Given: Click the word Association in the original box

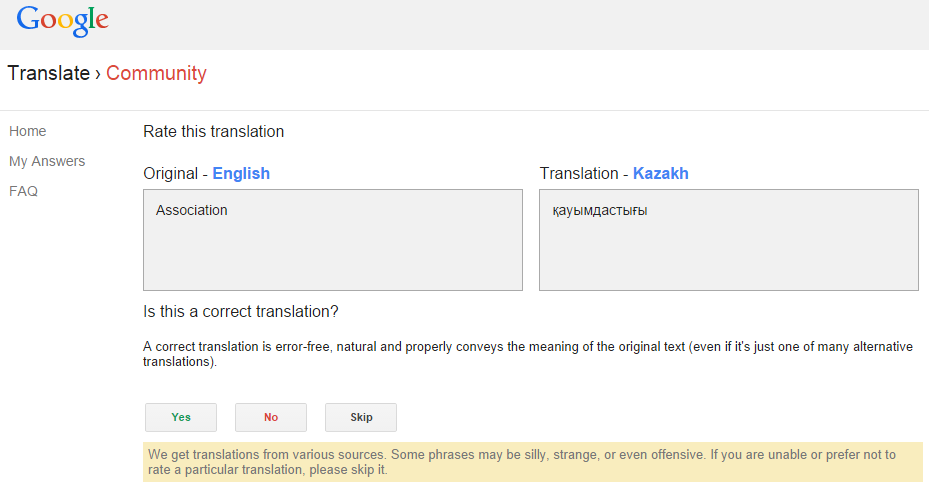Looking at the screenshot, I should 192,210.
